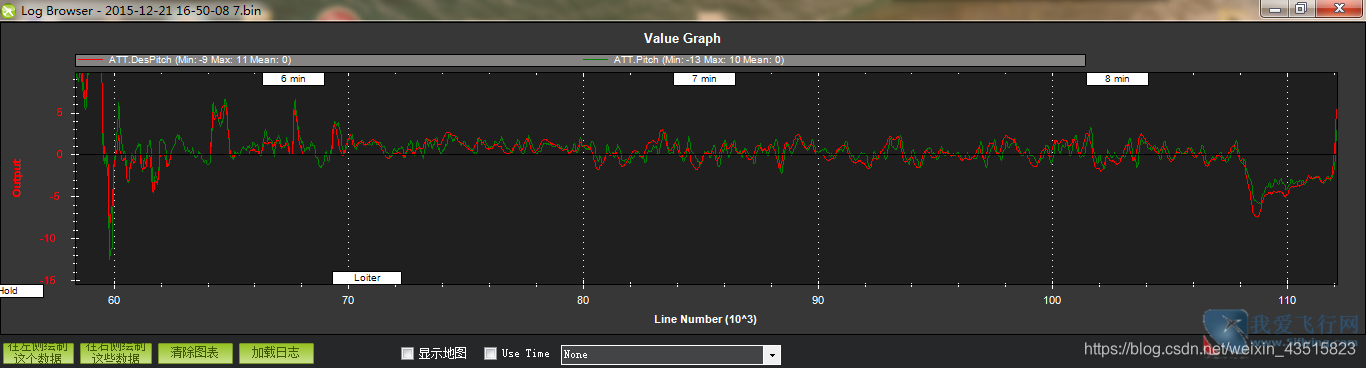Click the x-axis value 110
Image resolution: width=1366 pixels, height=368 pixels.
point(1287,300)
